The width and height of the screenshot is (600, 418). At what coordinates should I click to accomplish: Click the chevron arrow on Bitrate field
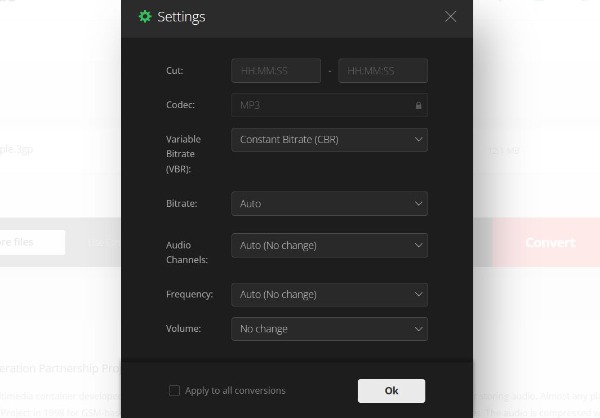point(418,204)
